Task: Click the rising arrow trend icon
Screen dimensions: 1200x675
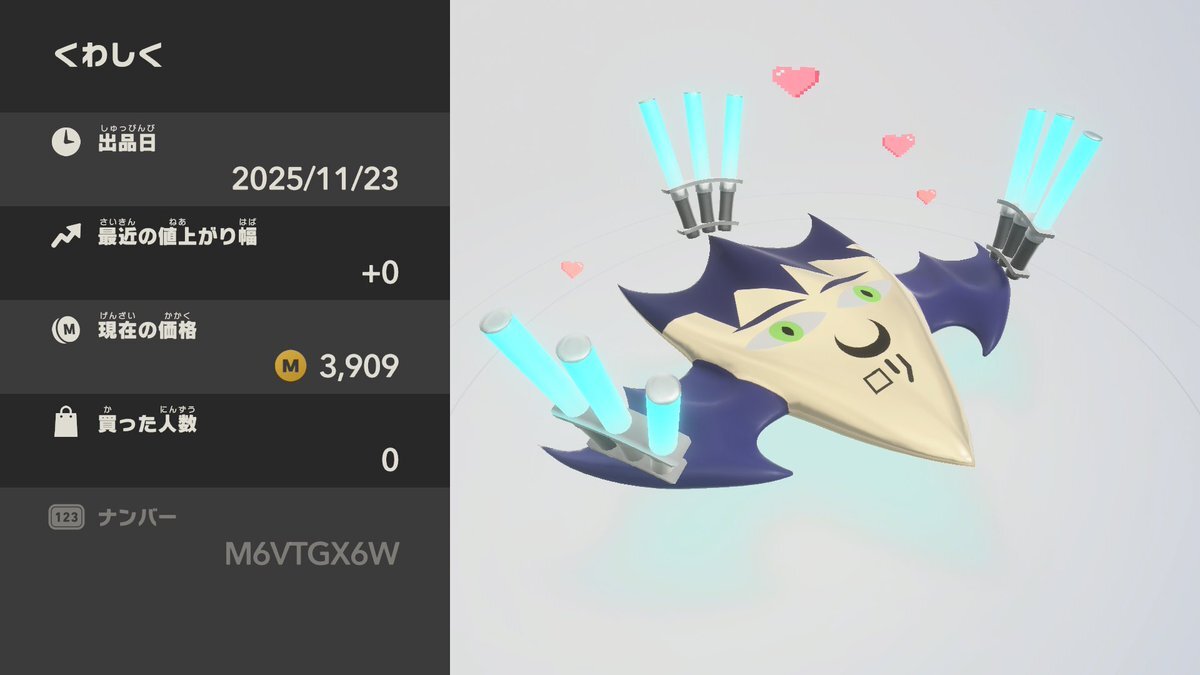Action: (x=66, y=236)
